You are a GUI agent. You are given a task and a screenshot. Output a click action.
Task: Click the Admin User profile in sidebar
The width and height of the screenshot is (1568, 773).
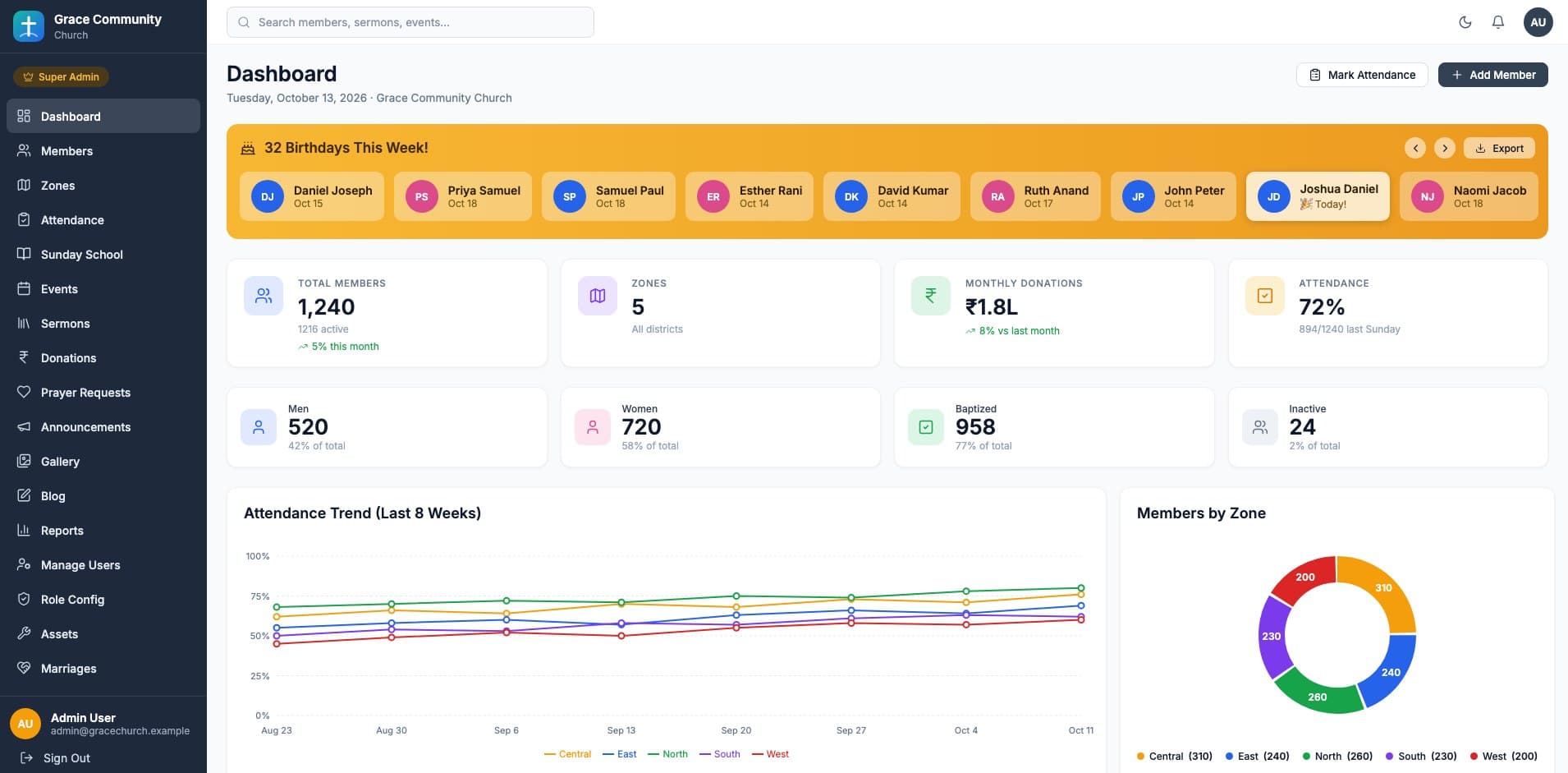point(103,724)
